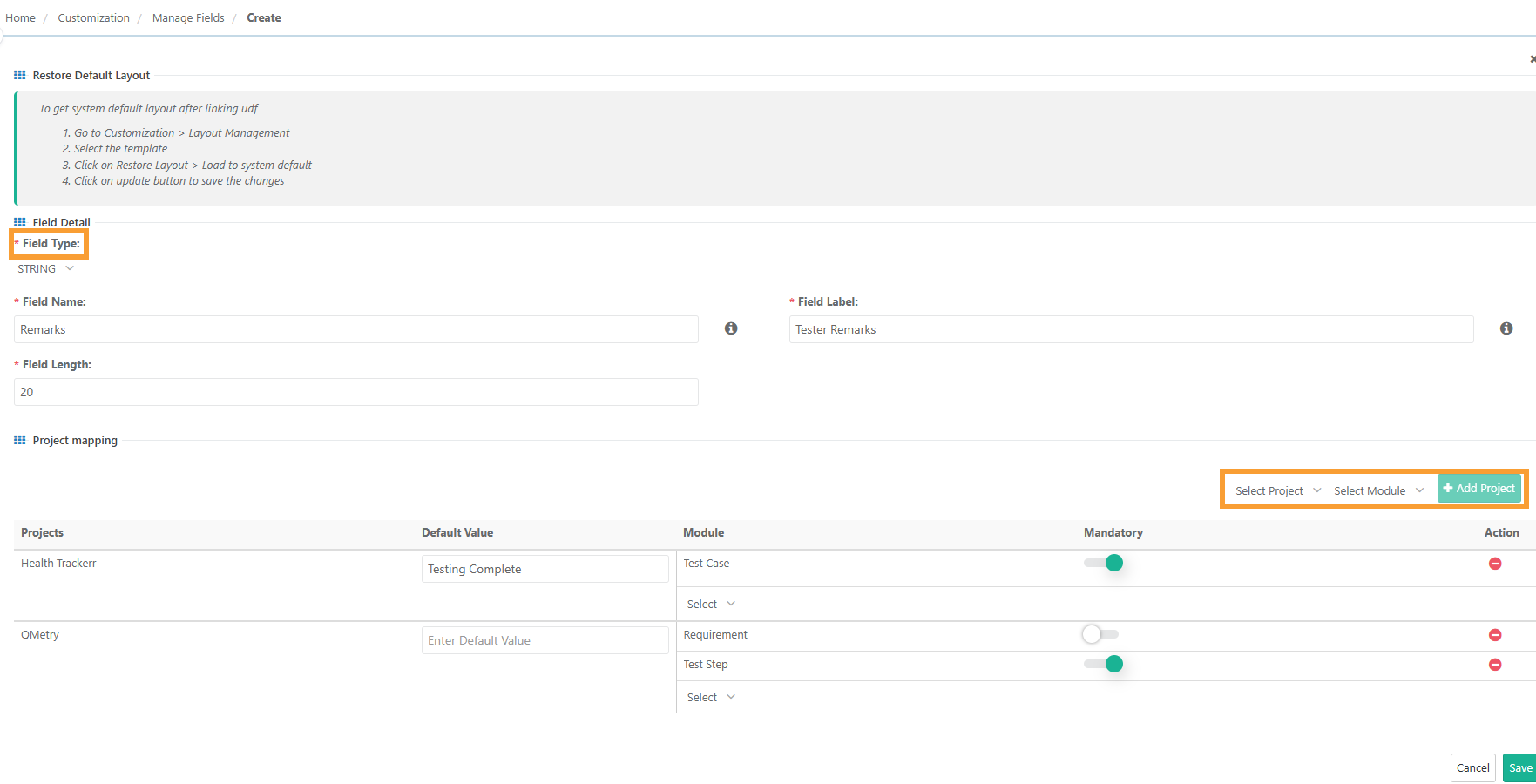
Task: Enable Mandatory for the Requirement module
Action: tap(1100, 634)
